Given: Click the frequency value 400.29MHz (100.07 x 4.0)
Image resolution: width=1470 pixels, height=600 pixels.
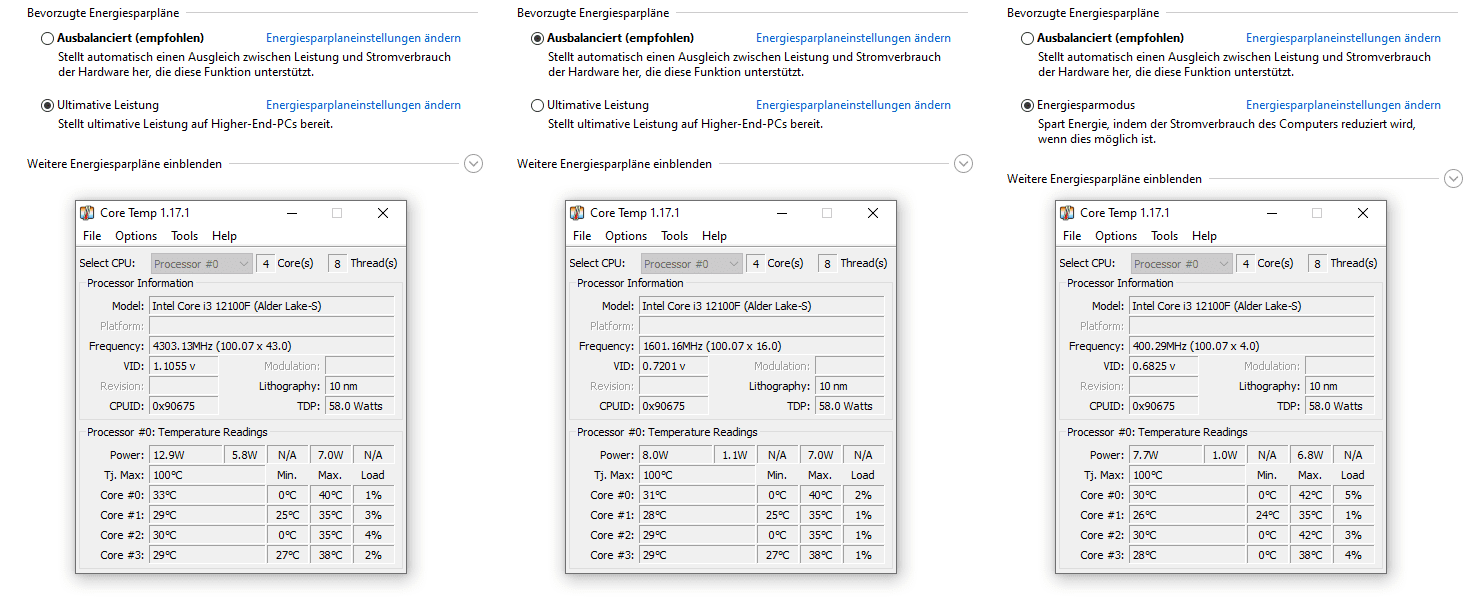Looking at the screenshot, I should 1252,346.
